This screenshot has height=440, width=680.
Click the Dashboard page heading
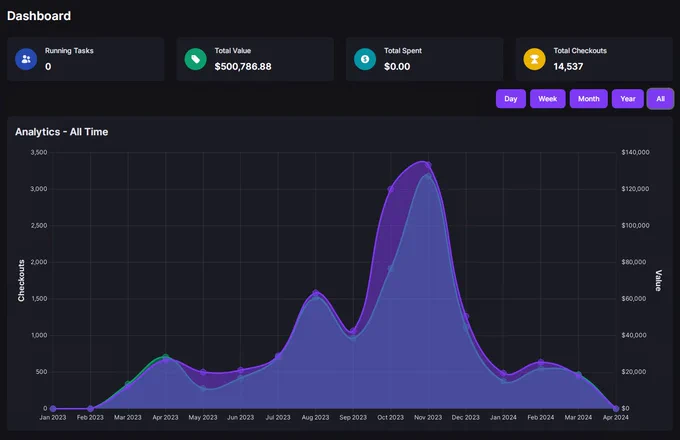pos(39,16)
